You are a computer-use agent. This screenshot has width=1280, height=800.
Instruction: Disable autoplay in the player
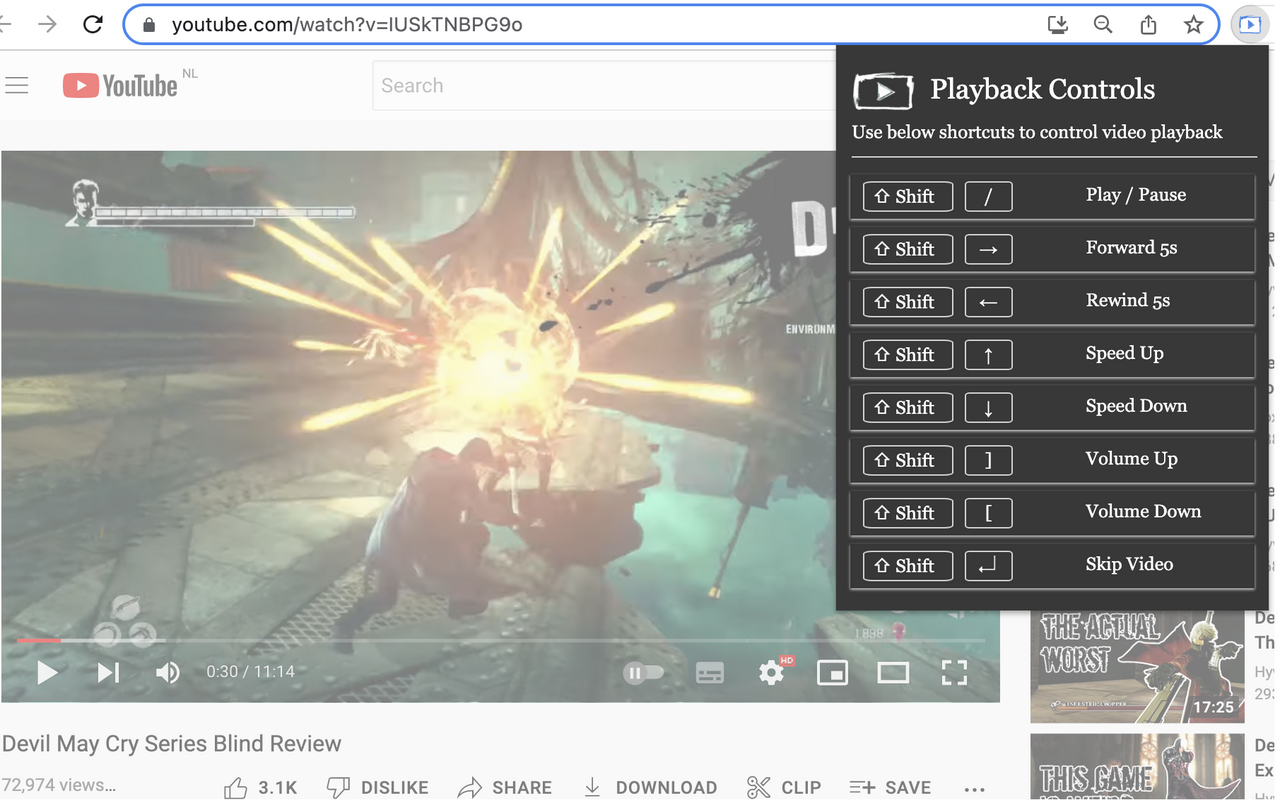[643, 672]
